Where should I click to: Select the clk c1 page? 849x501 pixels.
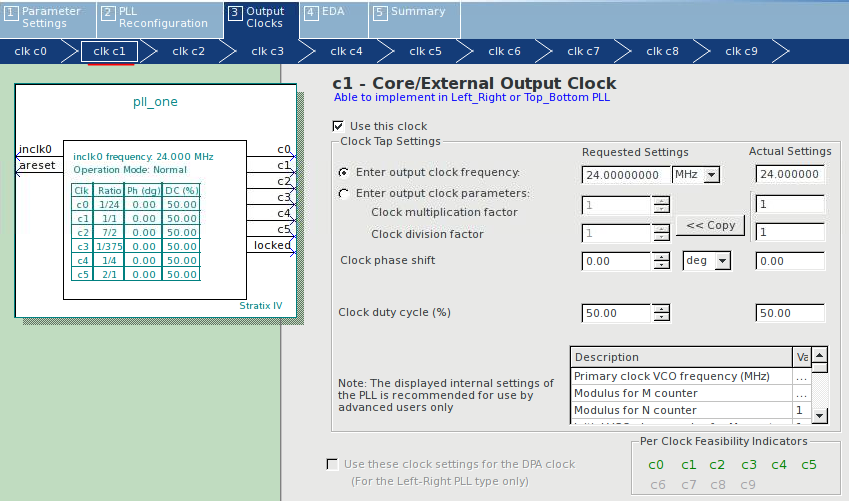(x=109, y=51)
